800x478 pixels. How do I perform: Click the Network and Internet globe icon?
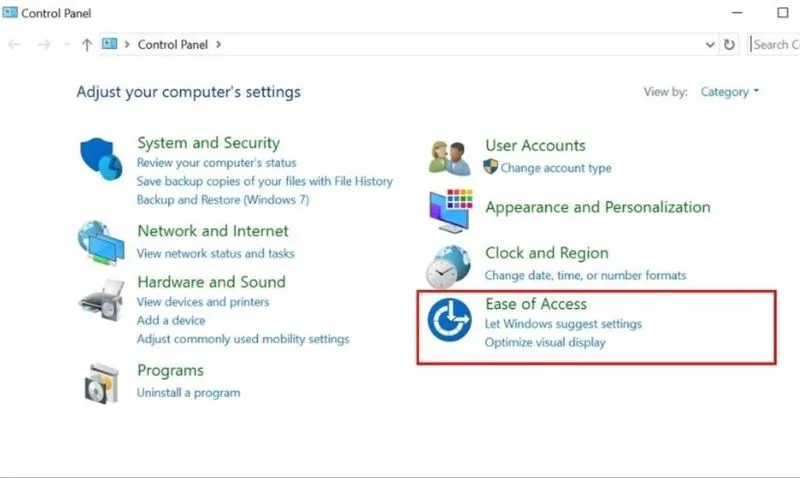pos(101,242)
